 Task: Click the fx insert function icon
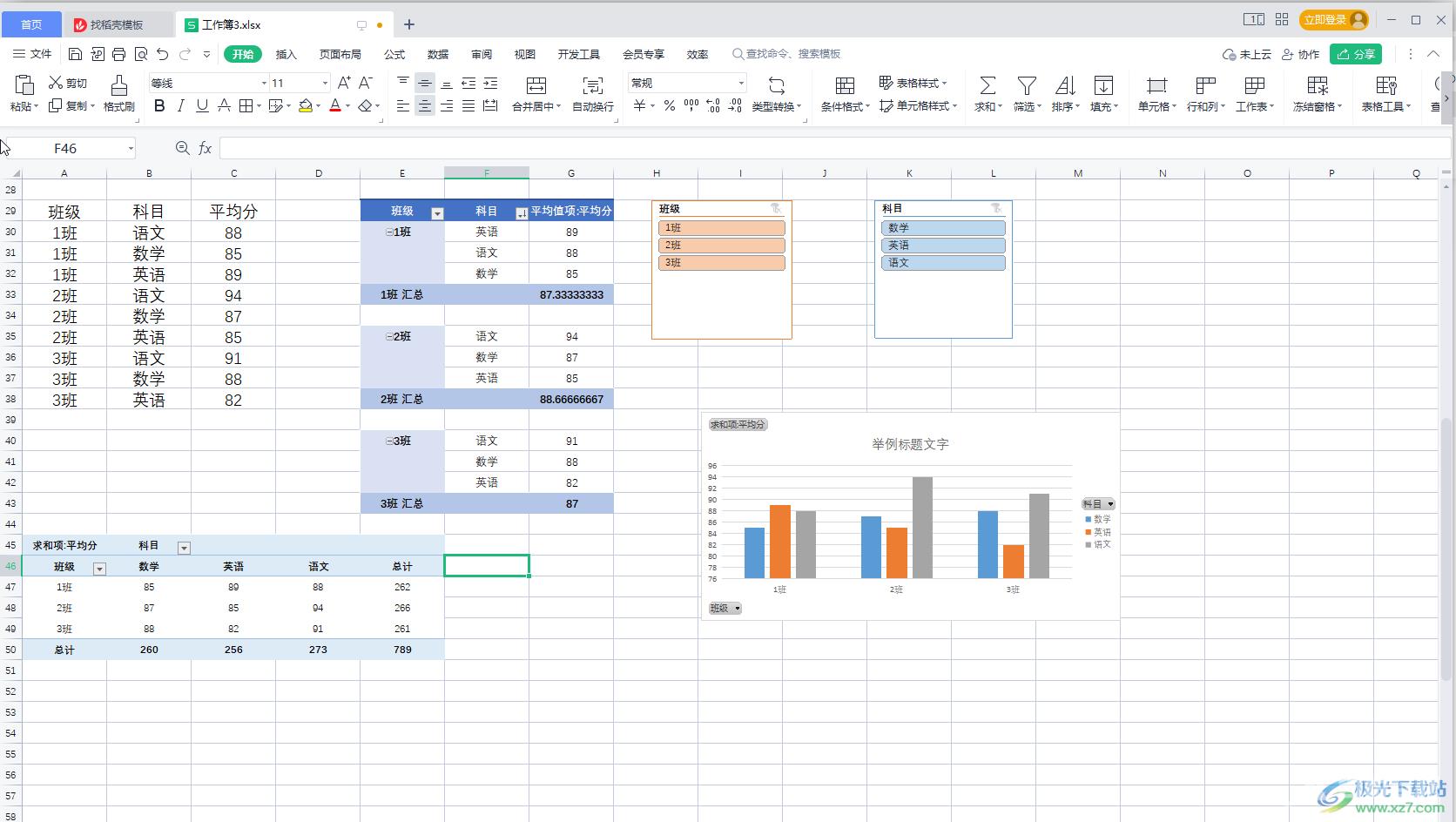206,149
